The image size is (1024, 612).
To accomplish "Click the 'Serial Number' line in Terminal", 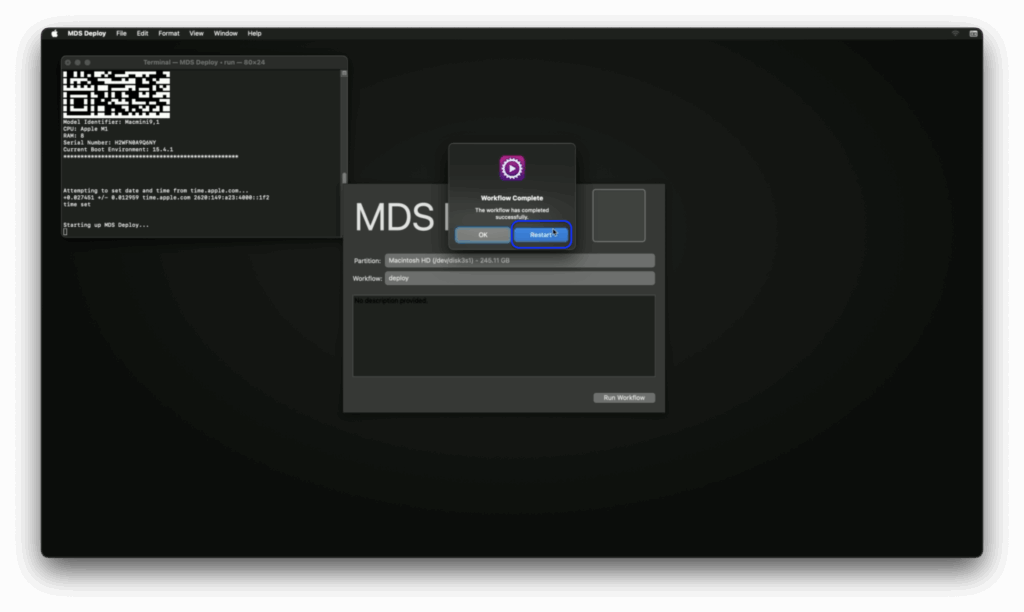I will [110, 142].
